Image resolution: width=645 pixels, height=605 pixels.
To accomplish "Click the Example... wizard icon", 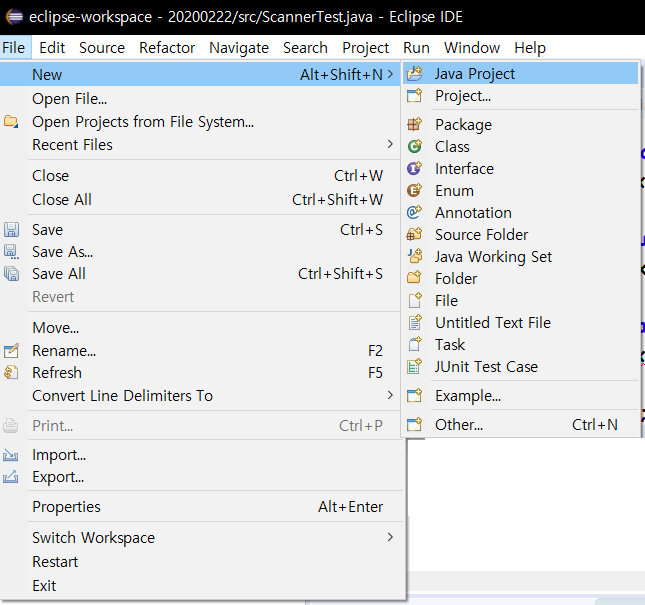I will [x=414, y=396].
